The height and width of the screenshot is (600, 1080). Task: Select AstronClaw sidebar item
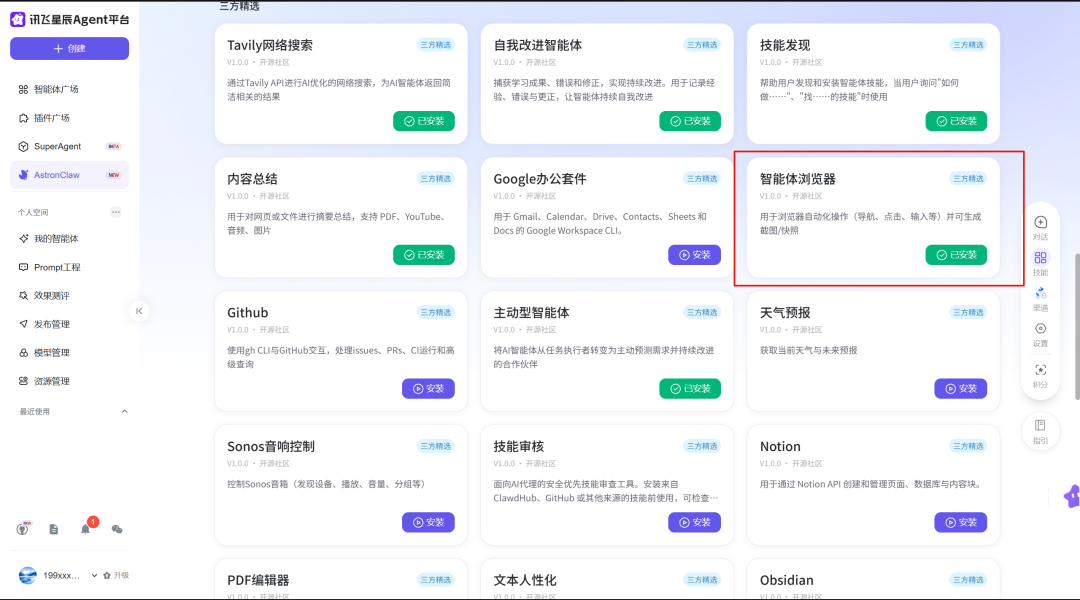pos(69,175)
